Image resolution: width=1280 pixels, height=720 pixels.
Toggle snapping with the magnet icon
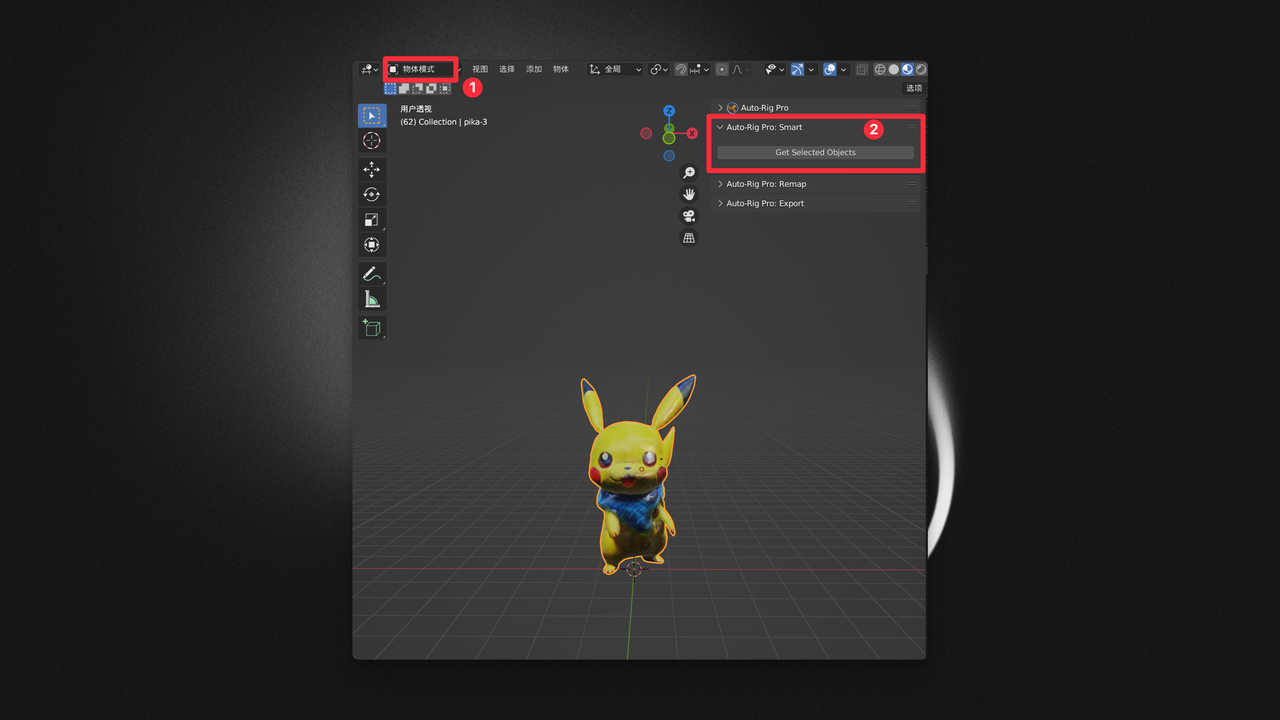click(679, 69)
